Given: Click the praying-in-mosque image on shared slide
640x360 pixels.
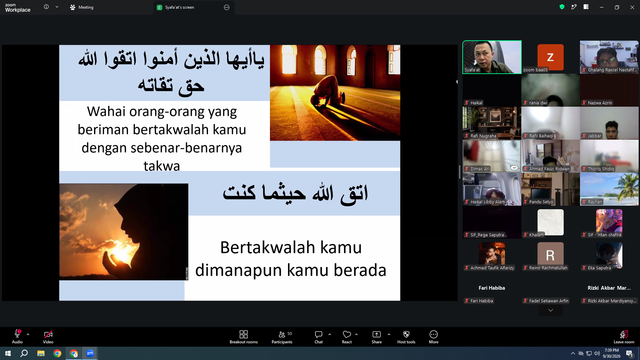Looking at the screenshot, I should 335,93.
